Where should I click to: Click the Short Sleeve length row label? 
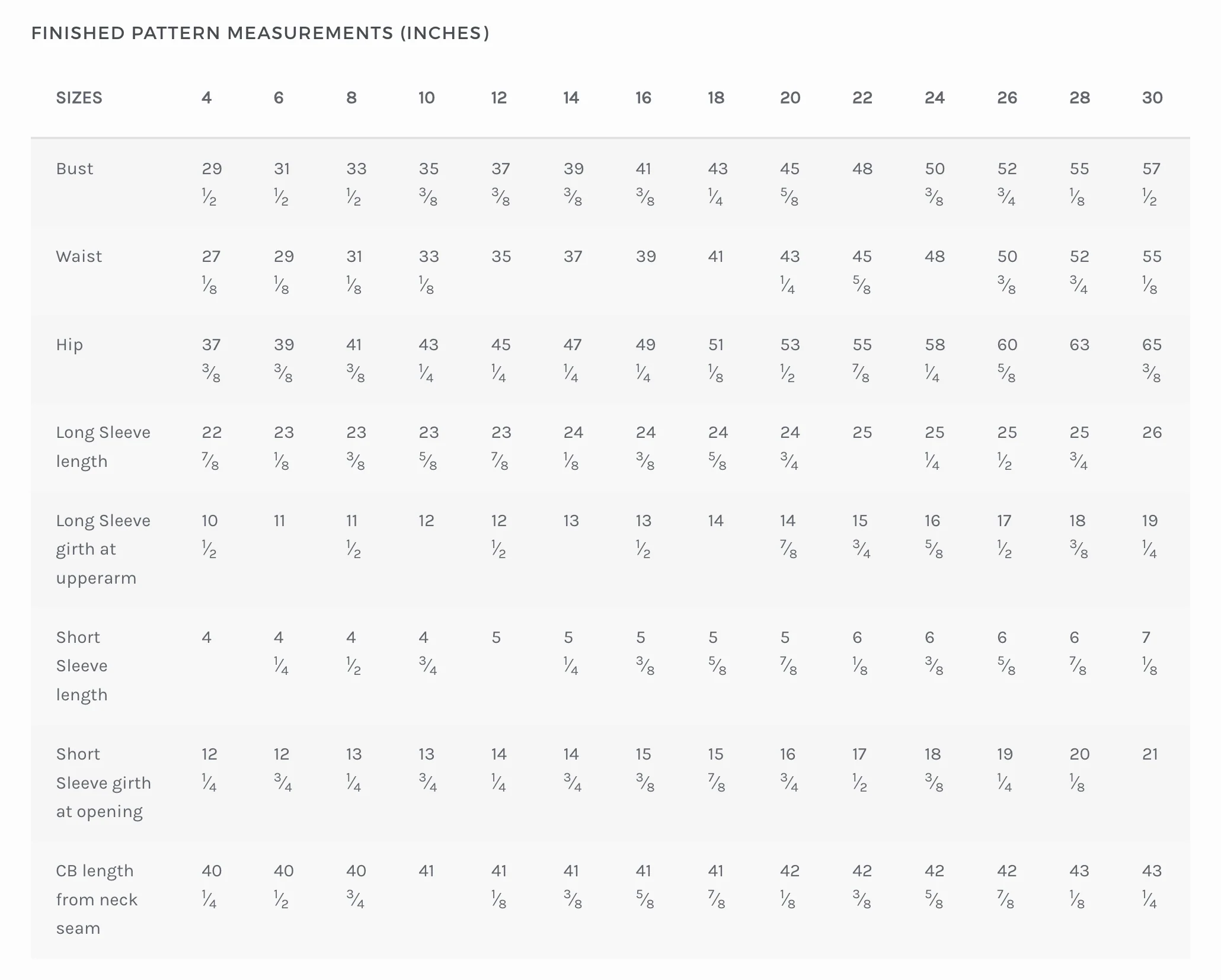coord(82,666)
